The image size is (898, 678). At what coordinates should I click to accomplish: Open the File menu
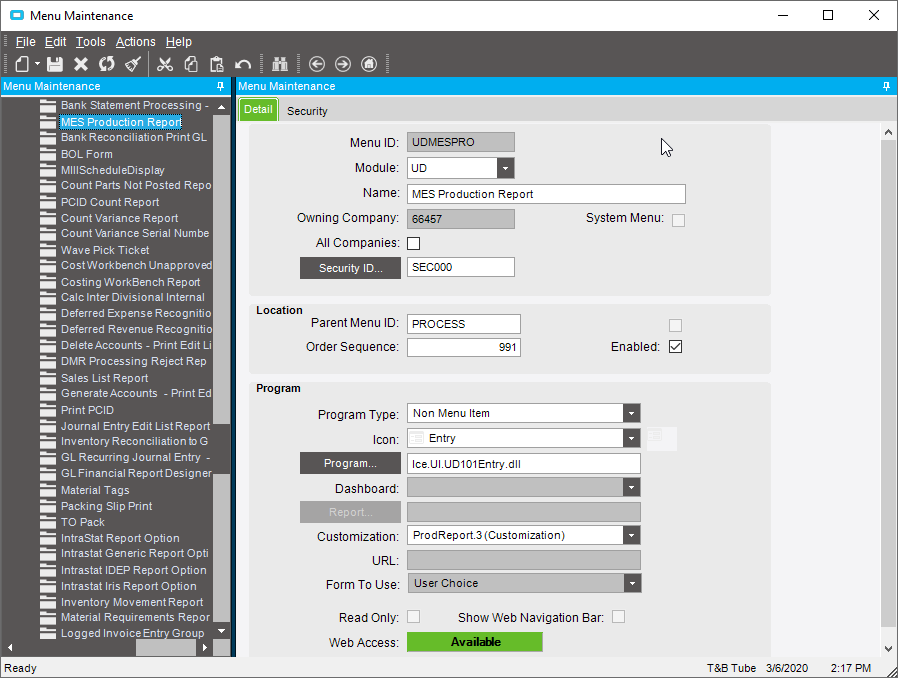25,42
